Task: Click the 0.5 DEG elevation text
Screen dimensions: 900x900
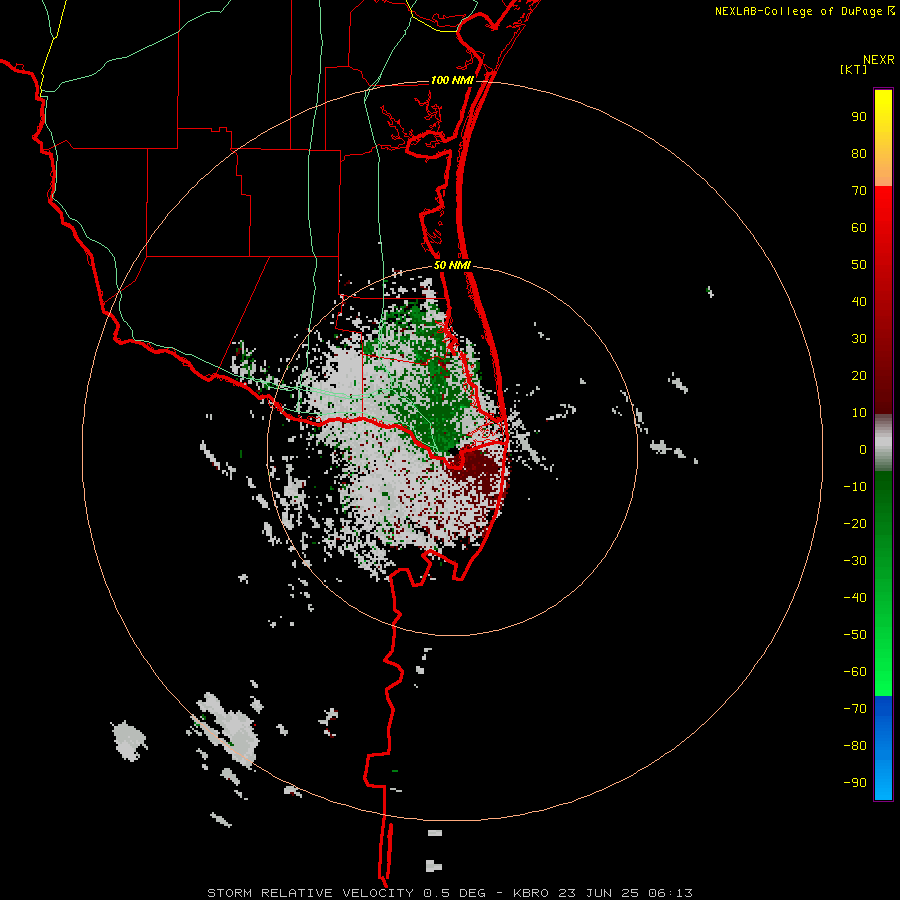Action: tap(455, 893)
